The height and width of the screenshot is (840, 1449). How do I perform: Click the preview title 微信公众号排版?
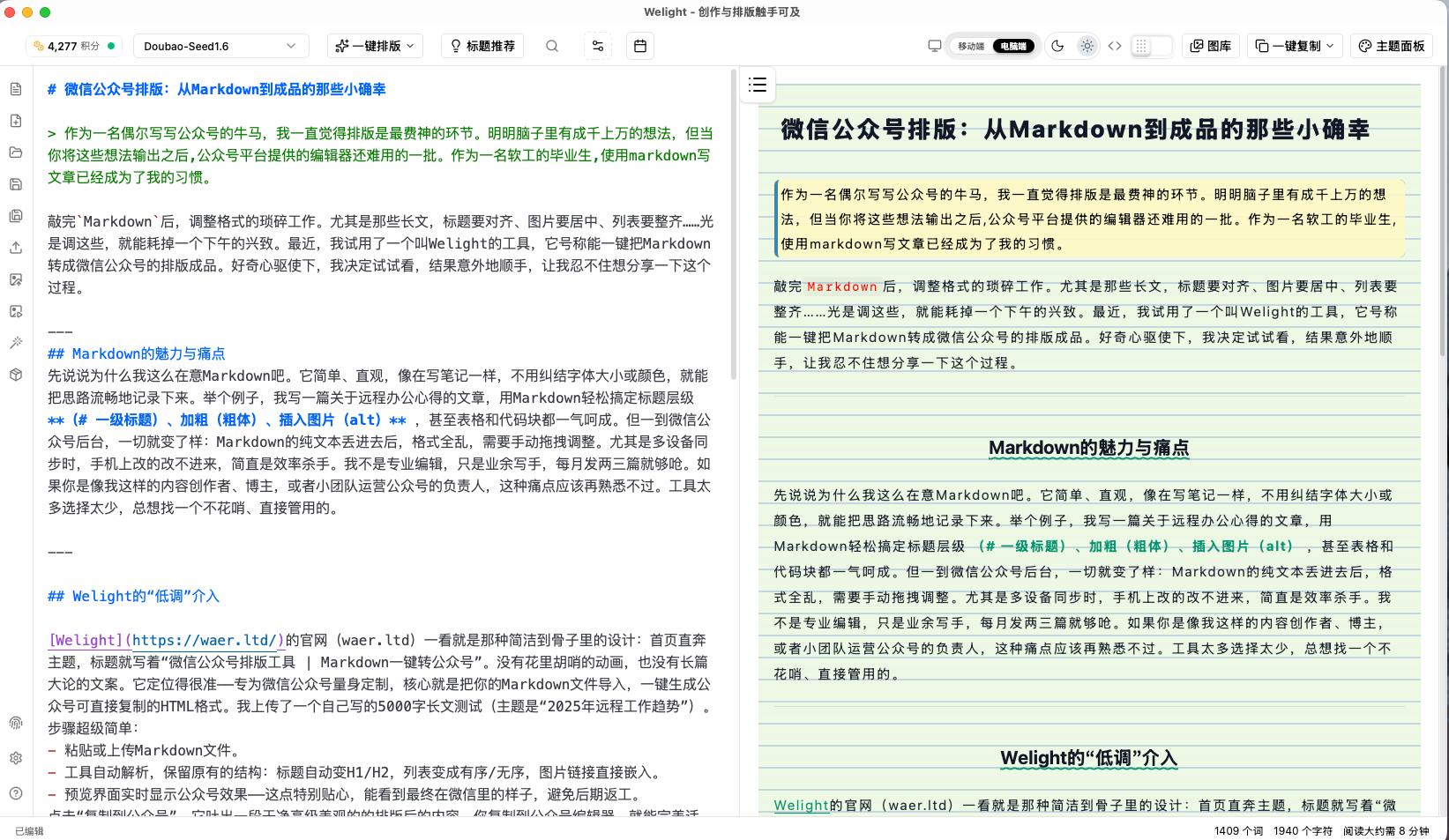coord(1075,130)
